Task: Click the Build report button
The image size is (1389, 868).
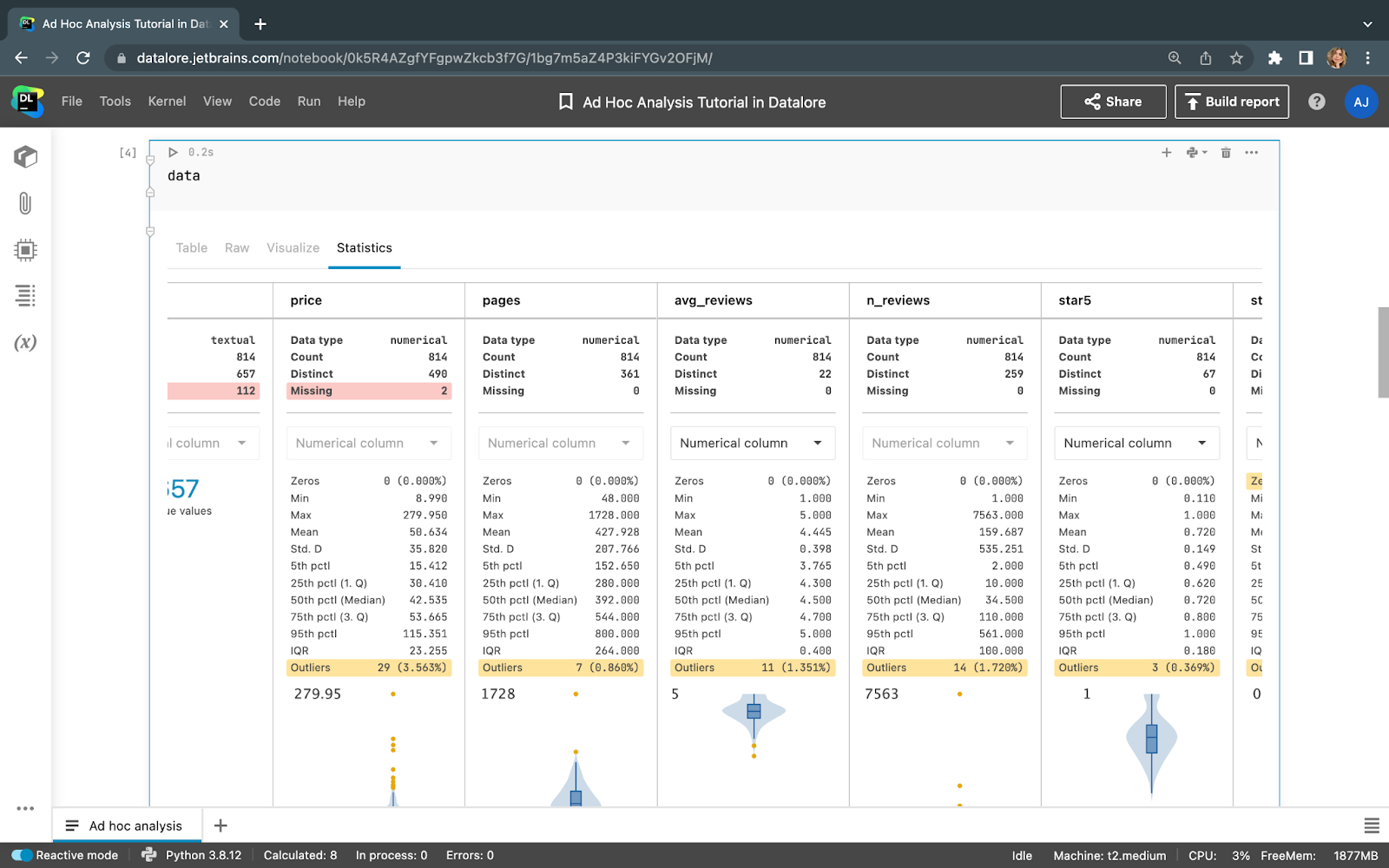Action: click(x=1232, y=102)
